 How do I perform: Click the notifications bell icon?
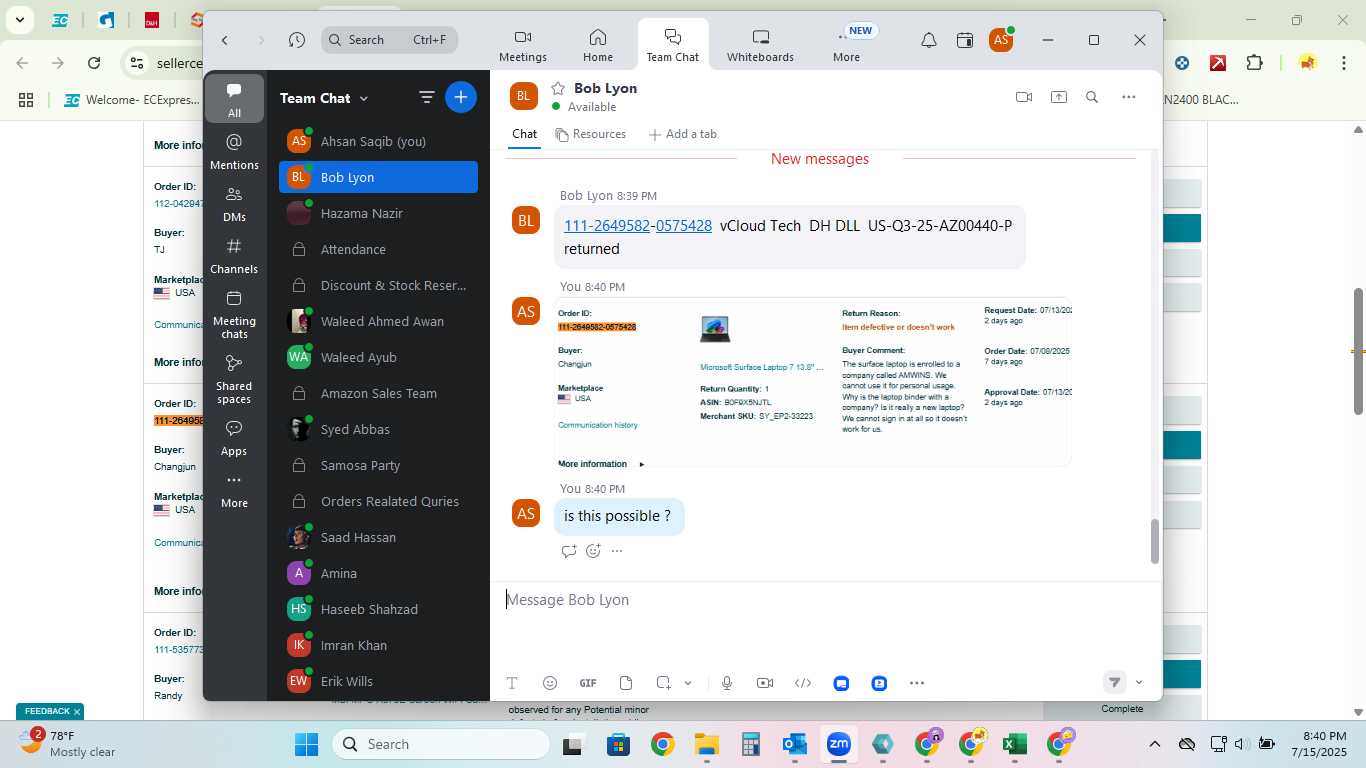tap(929, 40)
